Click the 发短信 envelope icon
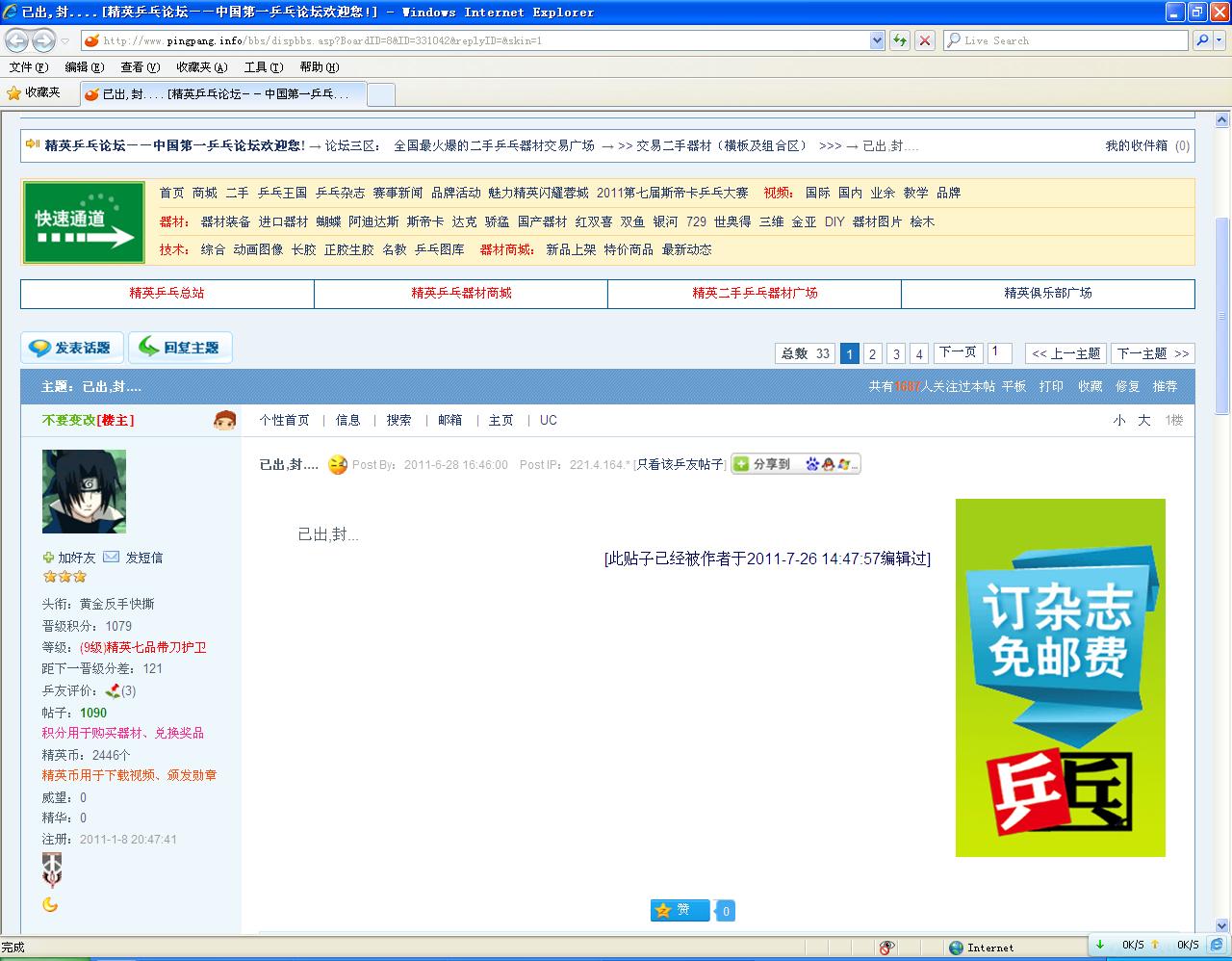The height and width of the screenshot is (961, 1232). [x=112, y=557]
